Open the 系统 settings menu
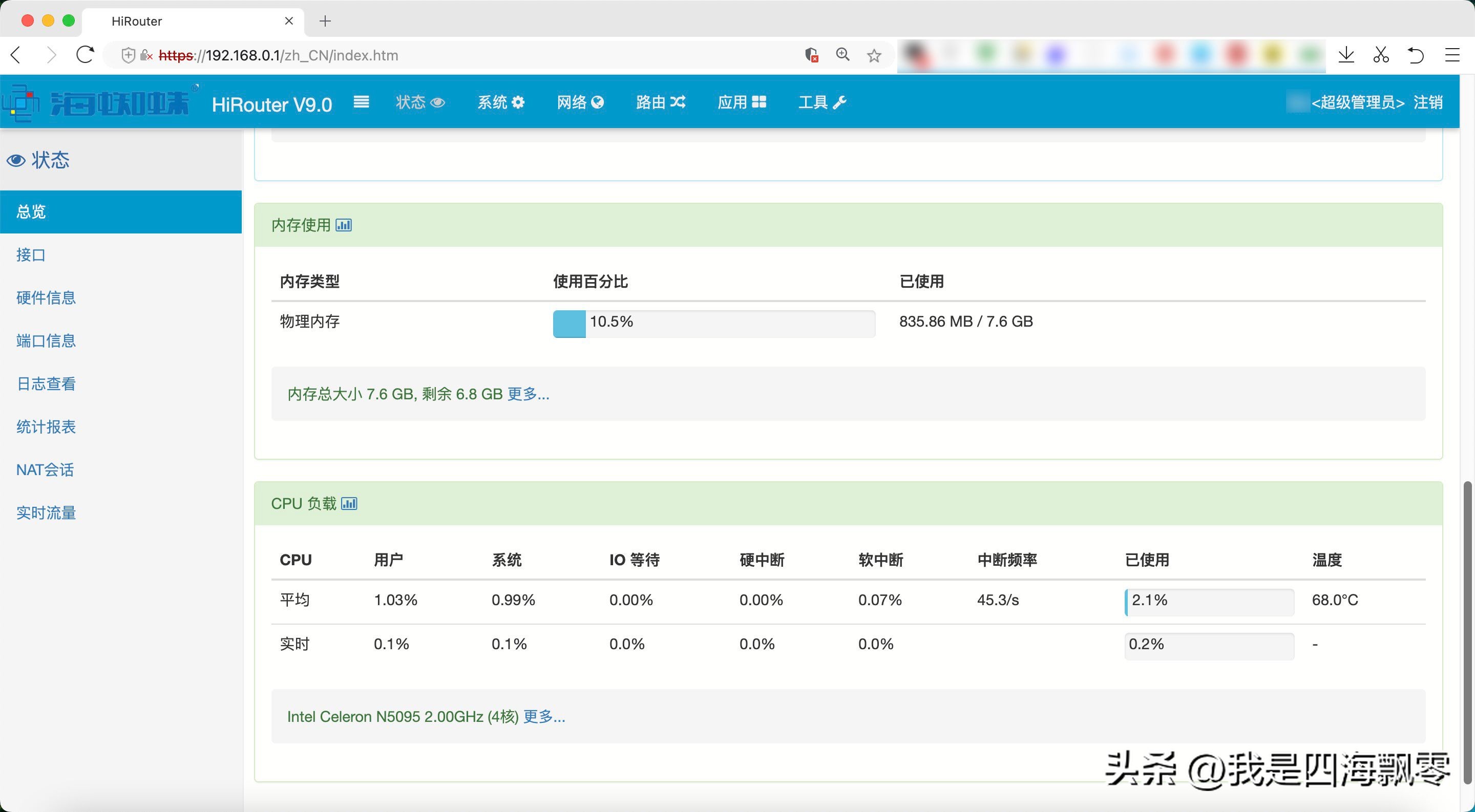This screenshot has height=812, width=1475. (500, 102)
